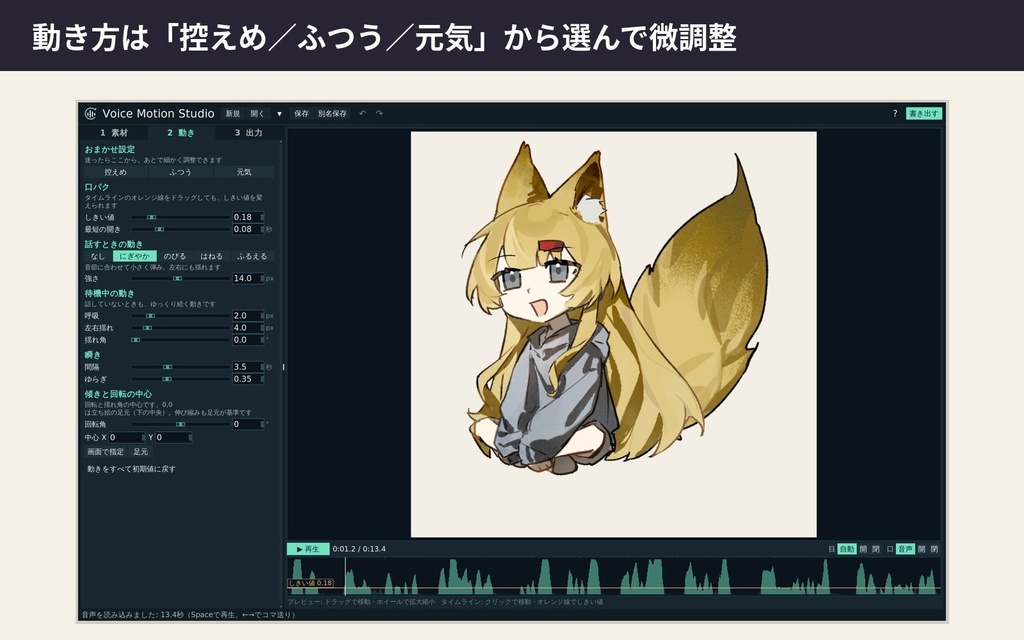The width and height of the screenshot is (1024, 640).
Task: Select the はねる talking motion
Action: pyautogui.click(x=212, y=257)
